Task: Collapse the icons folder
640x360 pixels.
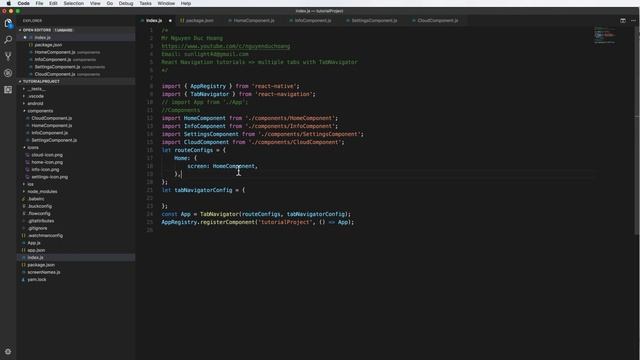Action: coord(24,147)
